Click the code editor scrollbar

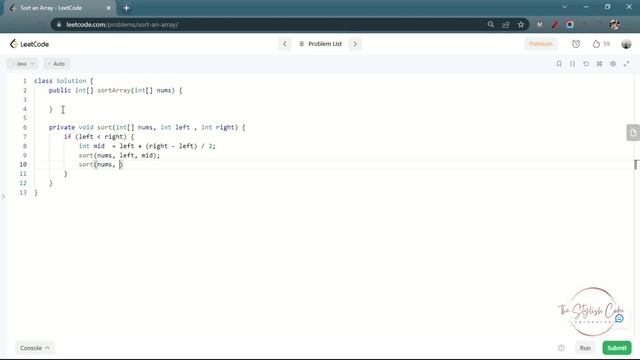click(x=636, y=164)
